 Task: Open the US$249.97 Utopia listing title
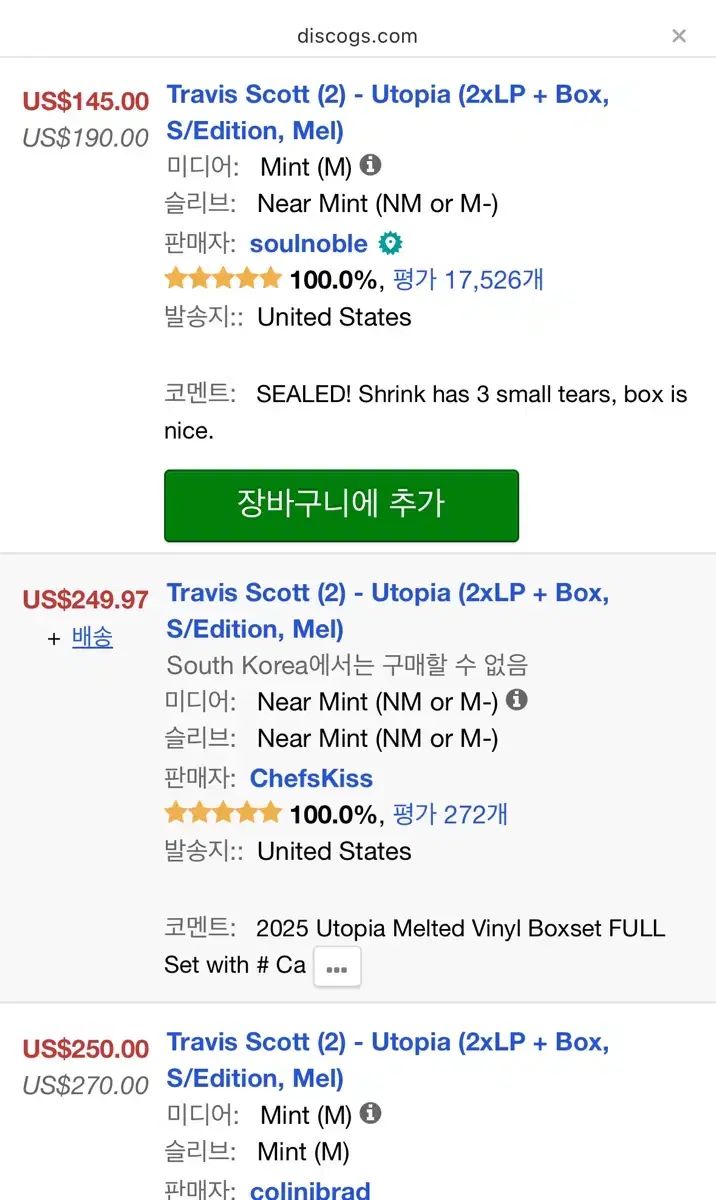pyautogui.click(x=387, y=610)
